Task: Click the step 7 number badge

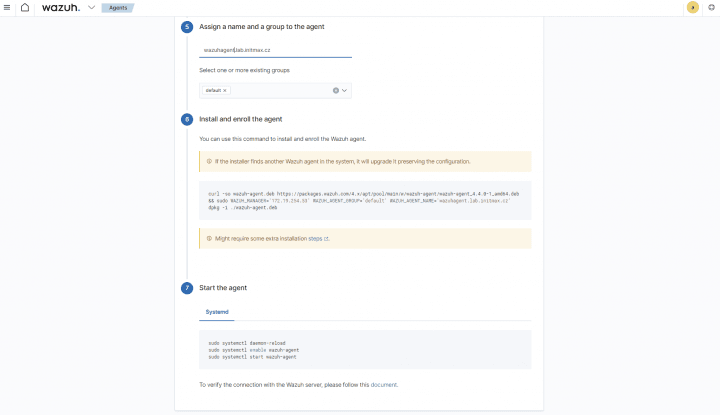Action: [187, 288]
